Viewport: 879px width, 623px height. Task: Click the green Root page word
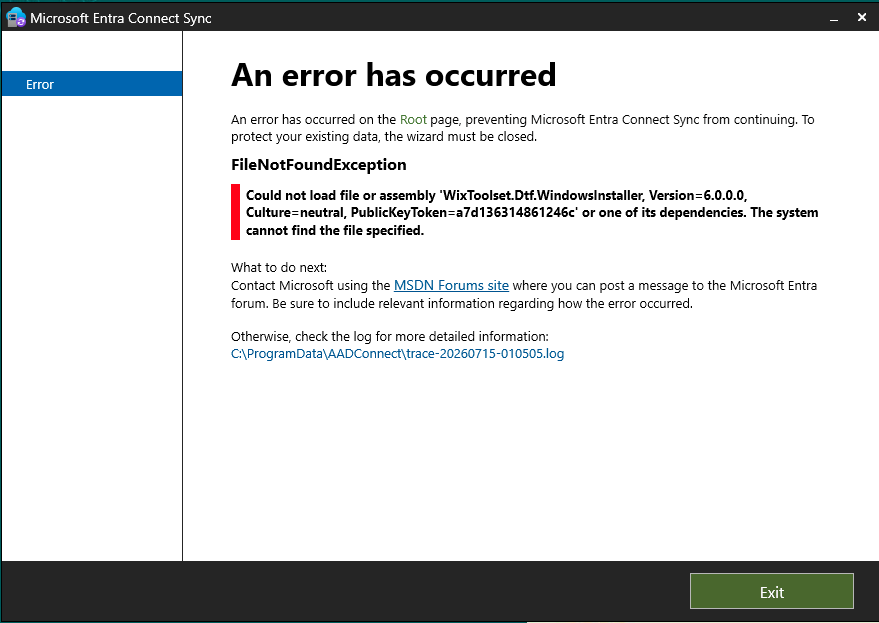tap(413, 119)
